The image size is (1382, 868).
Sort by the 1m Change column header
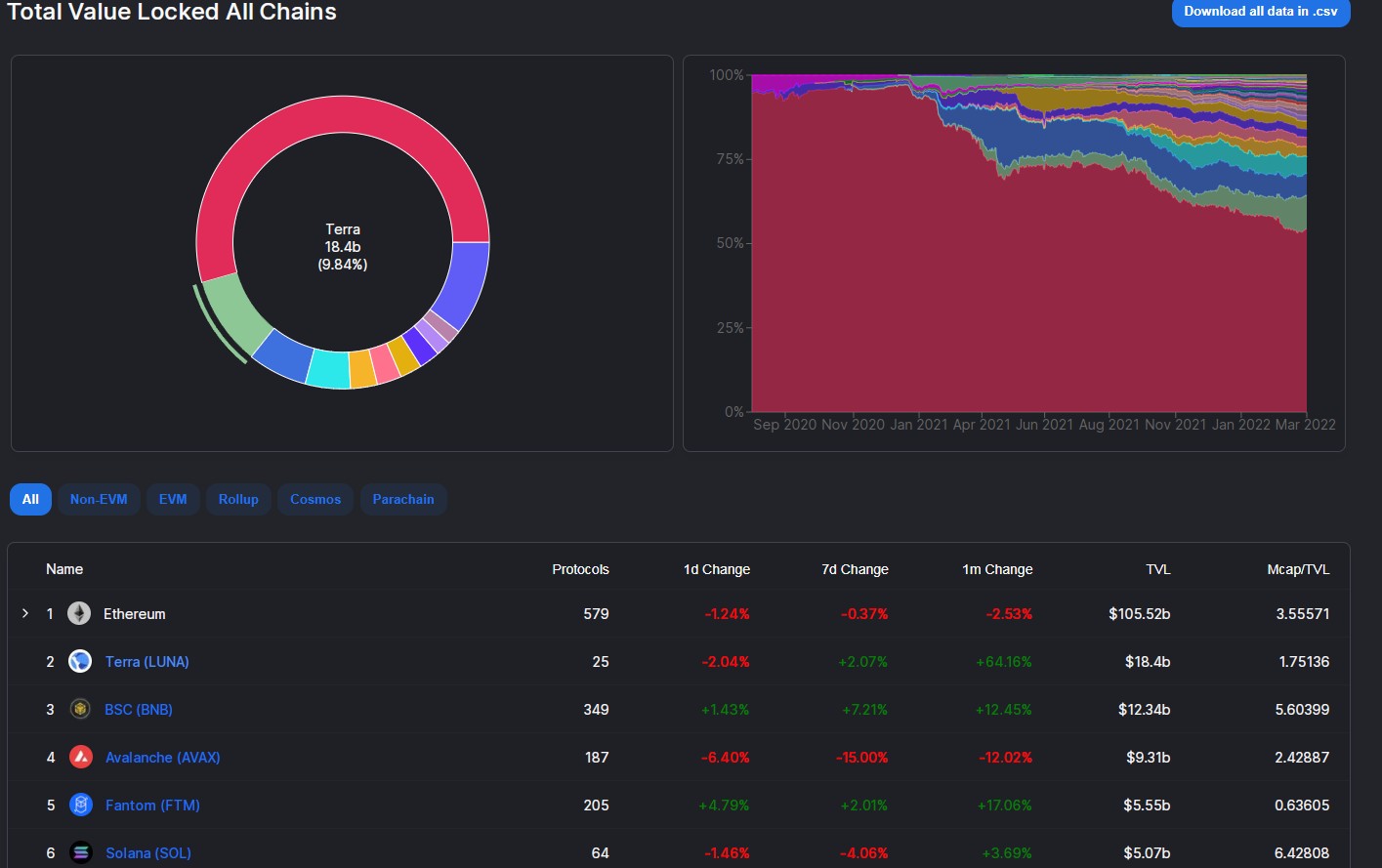point(997,568)
